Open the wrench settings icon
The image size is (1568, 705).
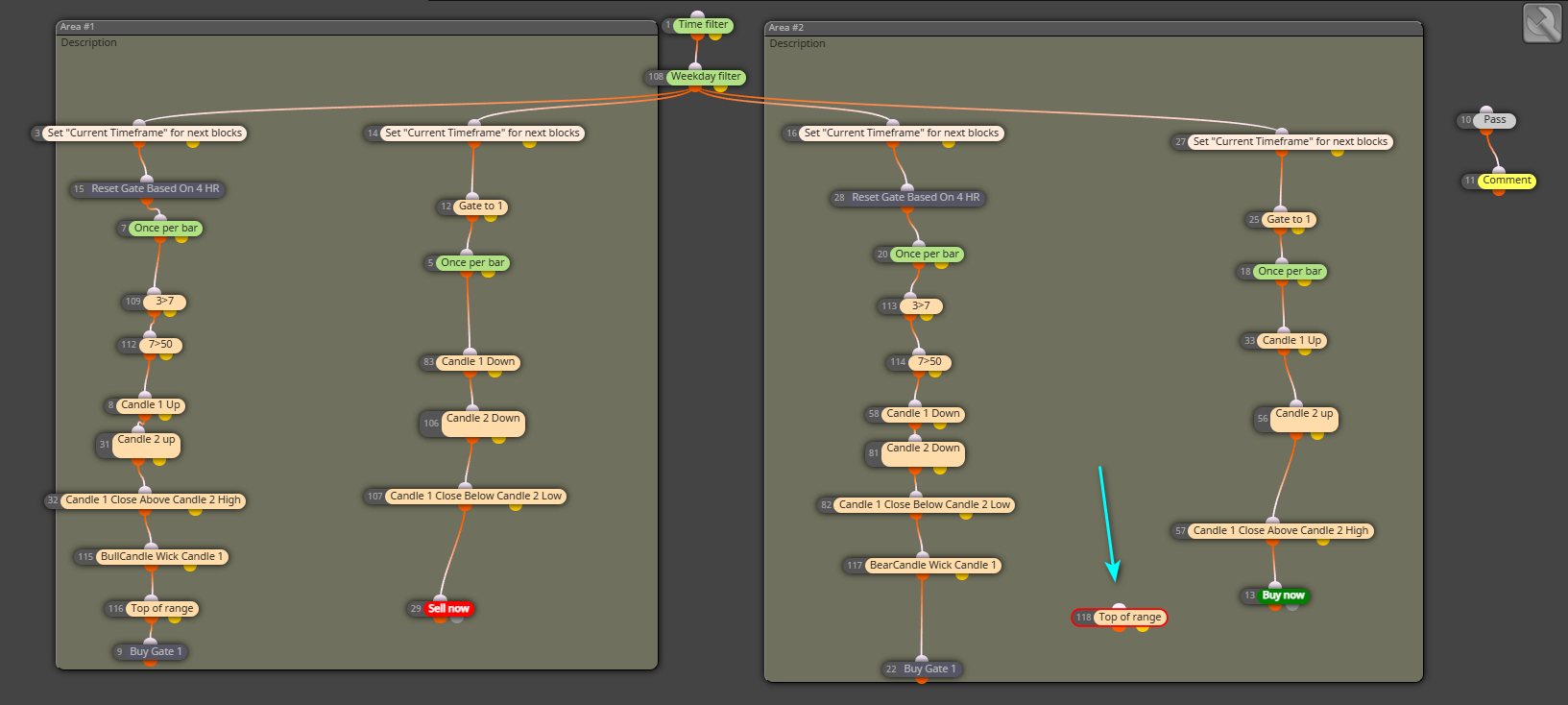point(1542,23)
